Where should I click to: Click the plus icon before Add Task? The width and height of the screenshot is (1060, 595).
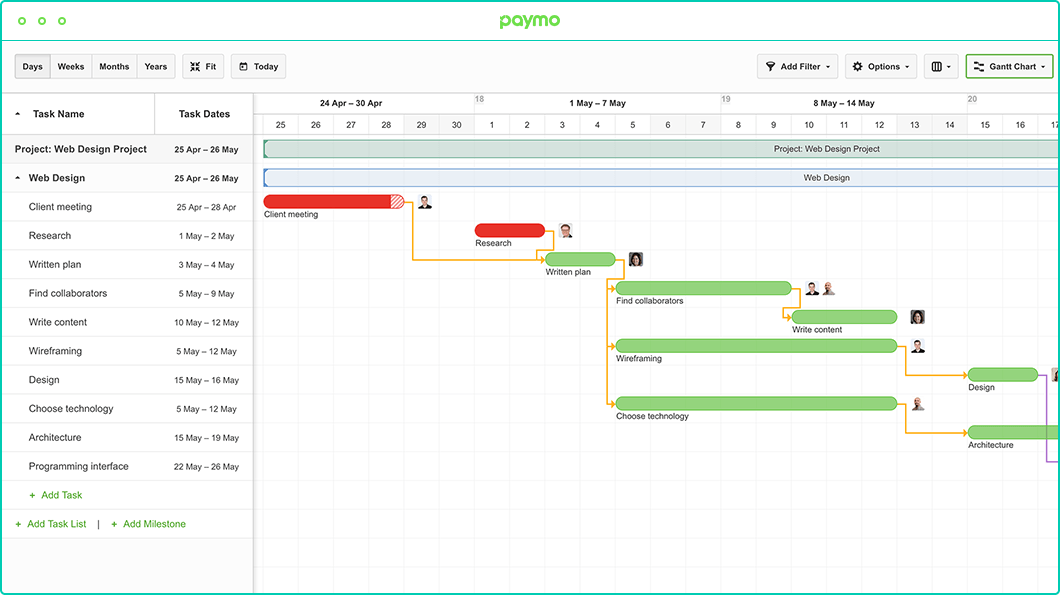32,496
